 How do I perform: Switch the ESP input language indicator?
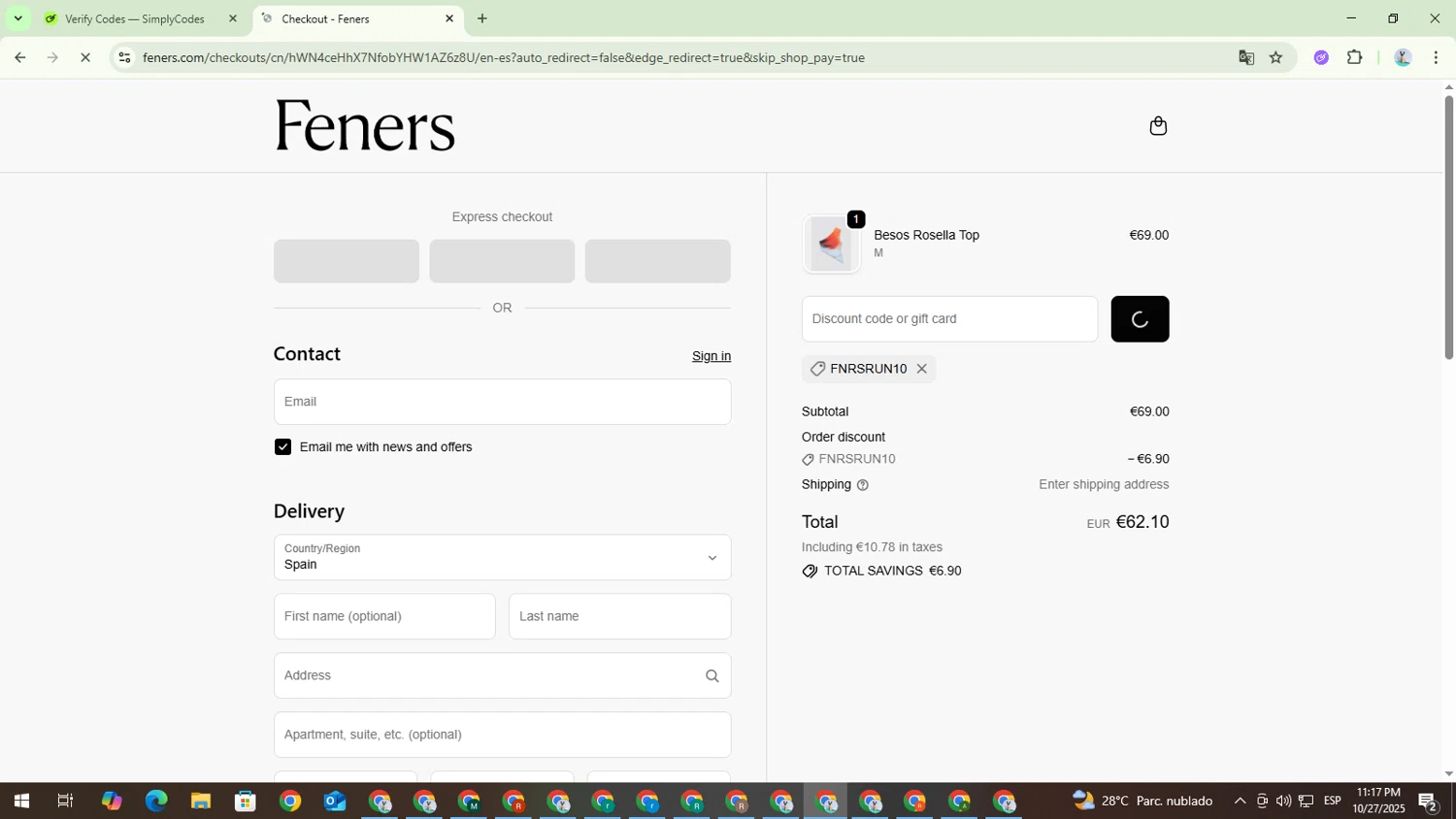pyautogui.click(x=1333, y=802)
